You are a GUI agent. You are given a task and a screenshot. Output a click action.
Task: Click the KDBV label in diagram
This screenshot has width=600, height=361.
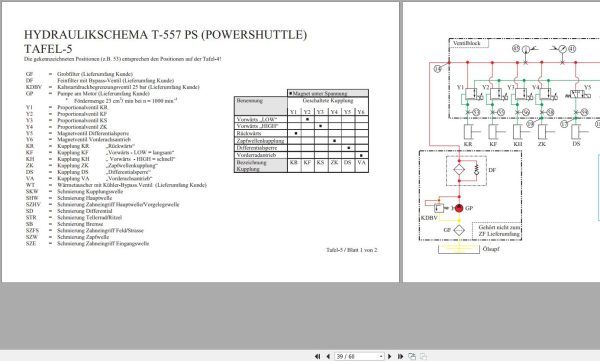pyautogui.click(x=429, y=218)
